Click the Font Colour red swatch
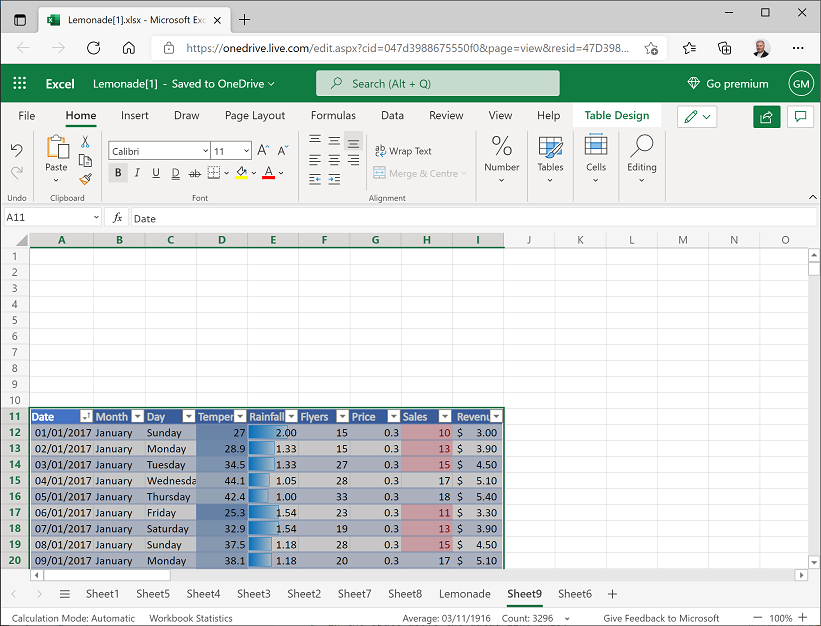The width and height of the screenshot is (821, 626). [x=268, y=172]
